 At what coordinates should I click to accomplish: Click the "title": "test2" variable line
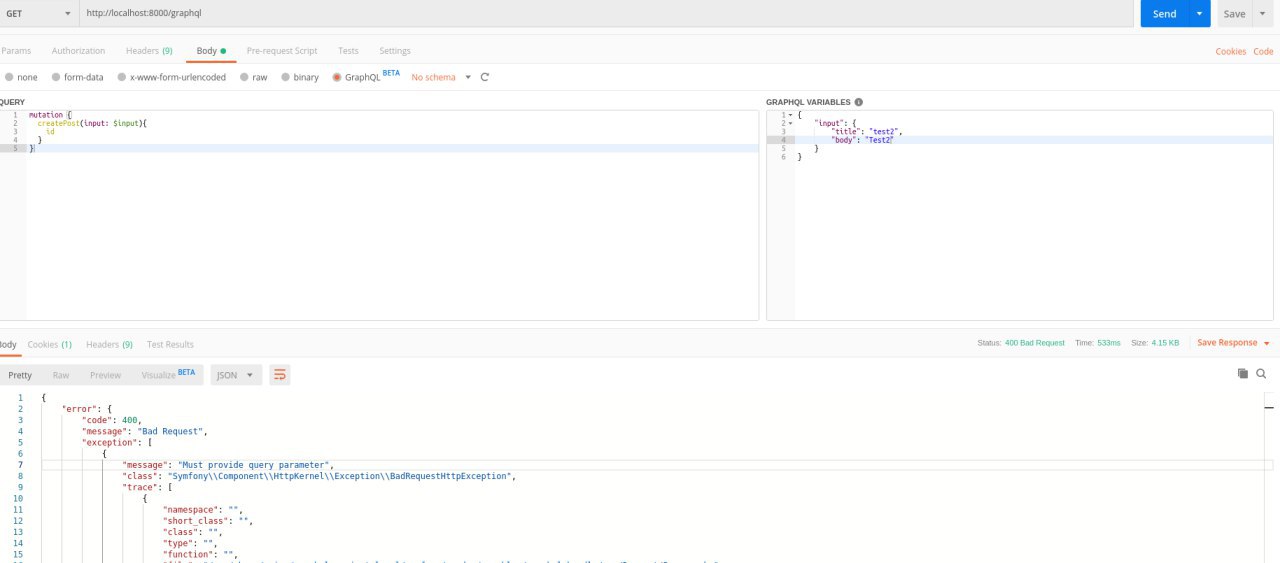click(867, 132)
